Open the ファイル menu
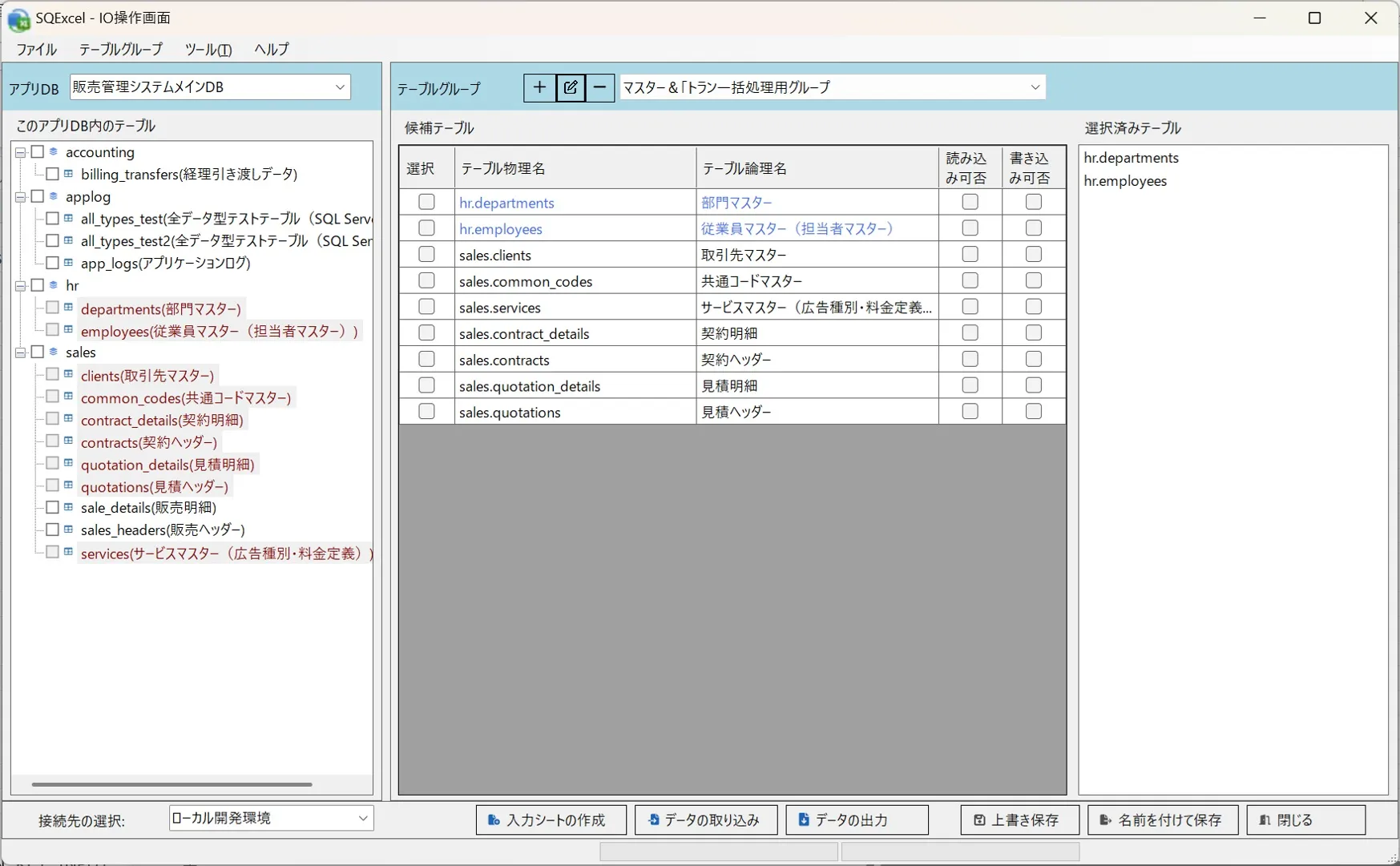 click(x=37, y=49)
